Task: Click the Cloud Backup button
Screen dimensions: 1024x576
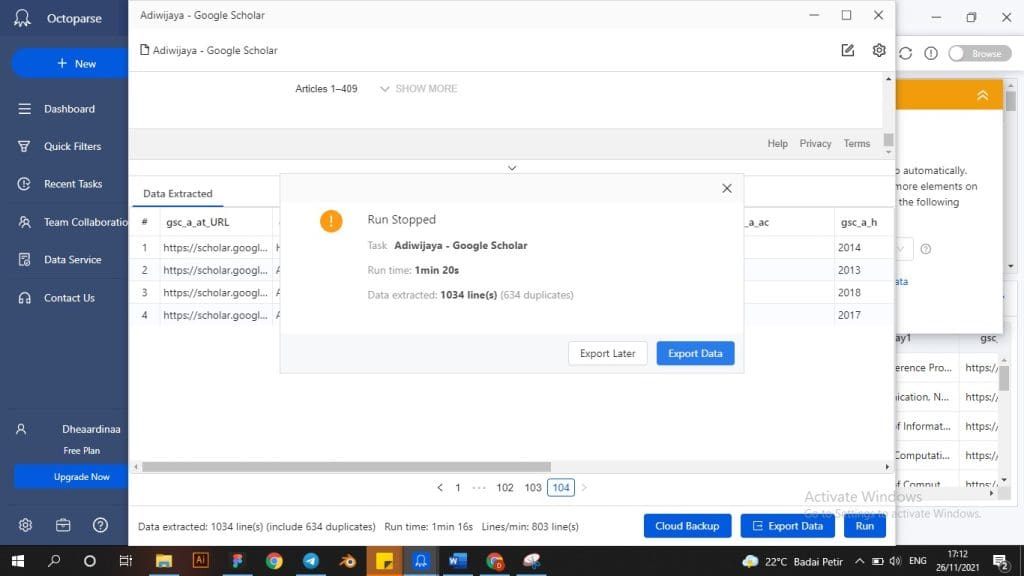Action: (x=687, y=526)
